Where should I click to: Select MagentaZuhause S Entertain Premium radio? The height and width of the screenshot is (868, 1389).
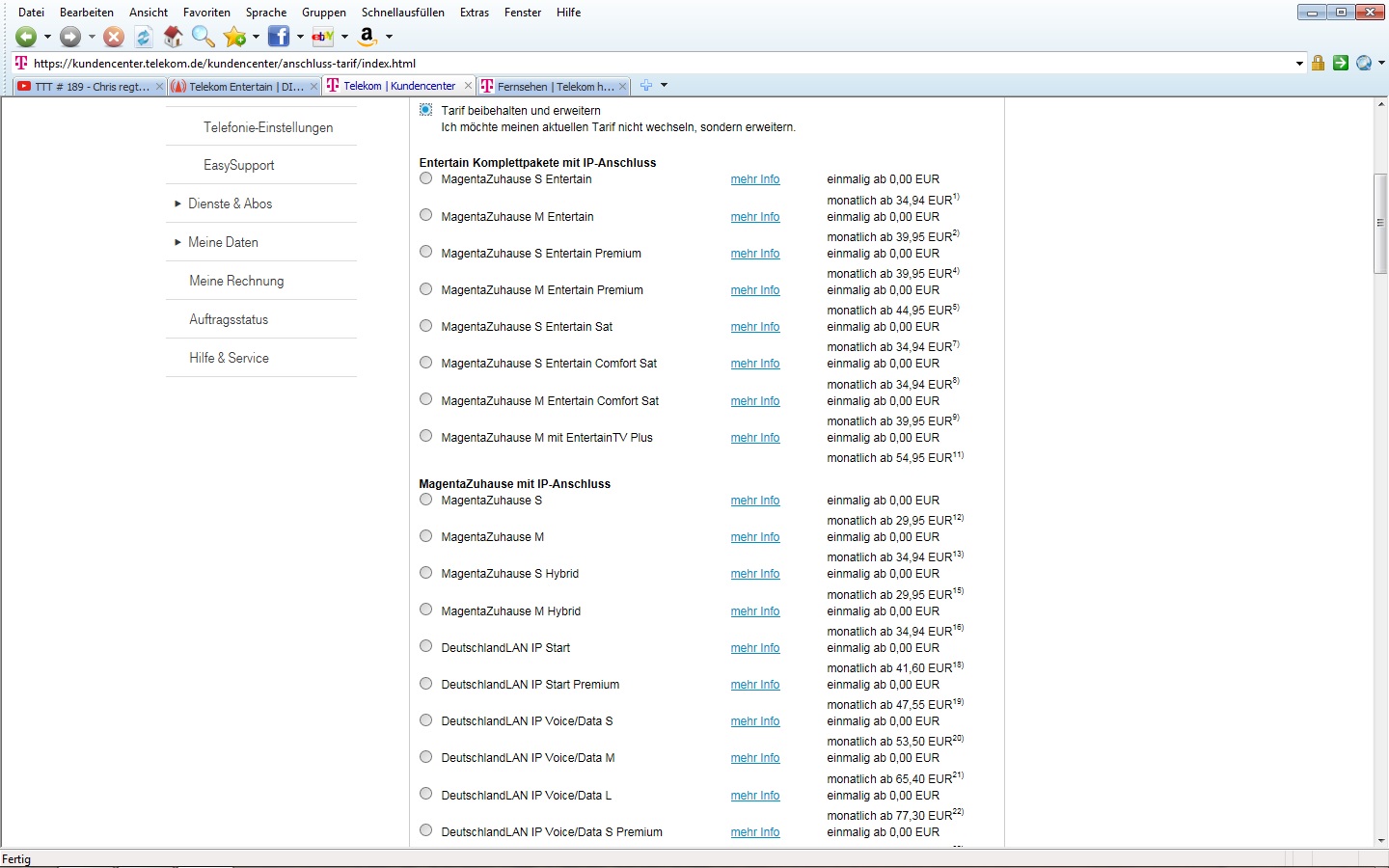point(425,252)
